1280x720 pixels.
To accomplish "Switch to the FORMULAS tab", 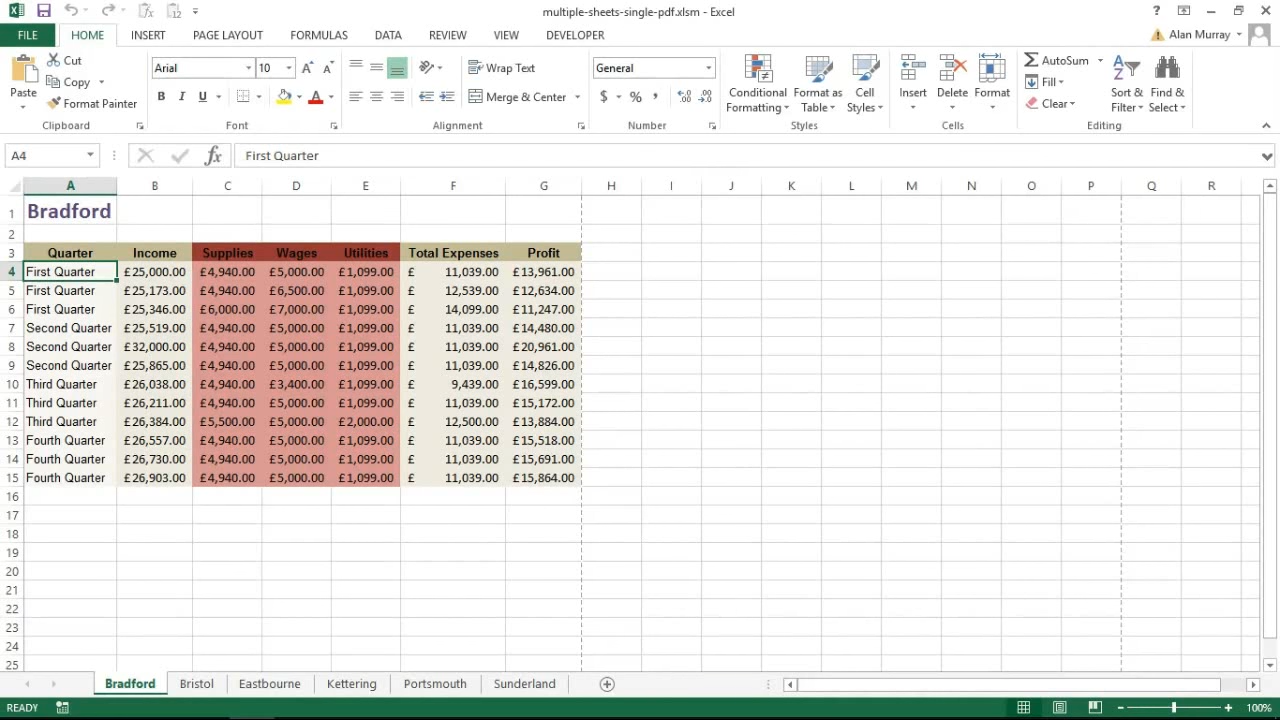I will (x=319, y=35).
